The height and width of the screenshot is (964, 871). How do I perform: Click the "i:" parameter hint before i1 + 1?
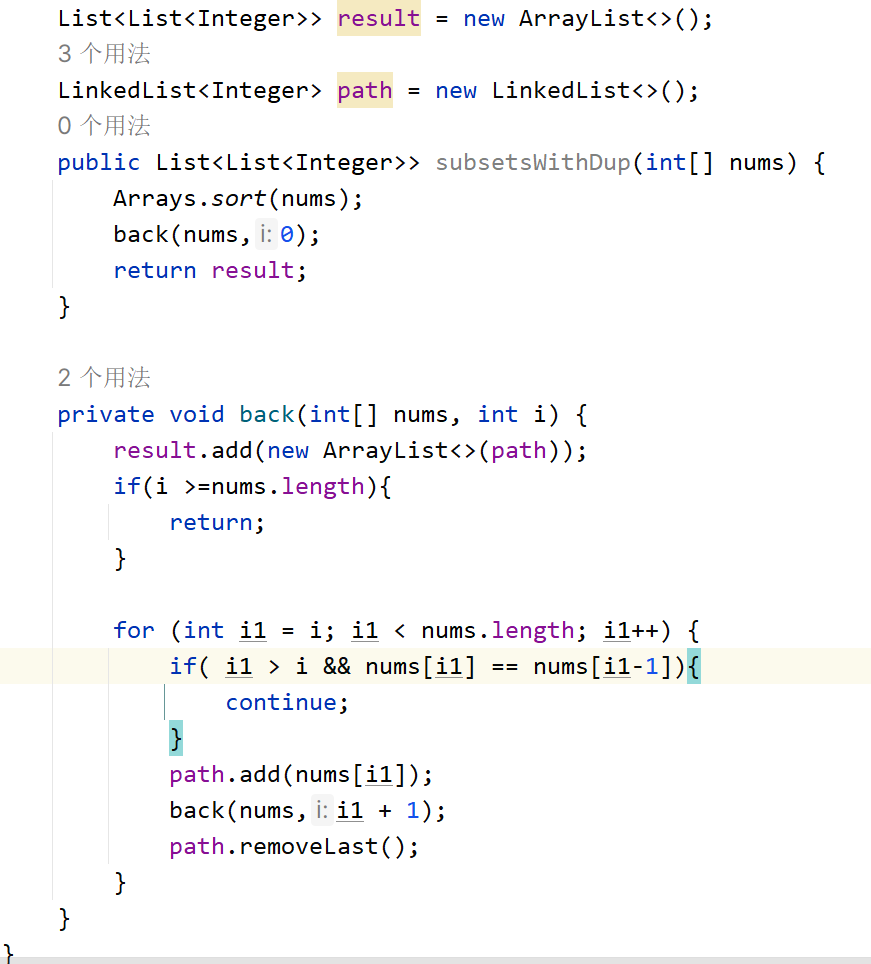click(x=321, y=811)
